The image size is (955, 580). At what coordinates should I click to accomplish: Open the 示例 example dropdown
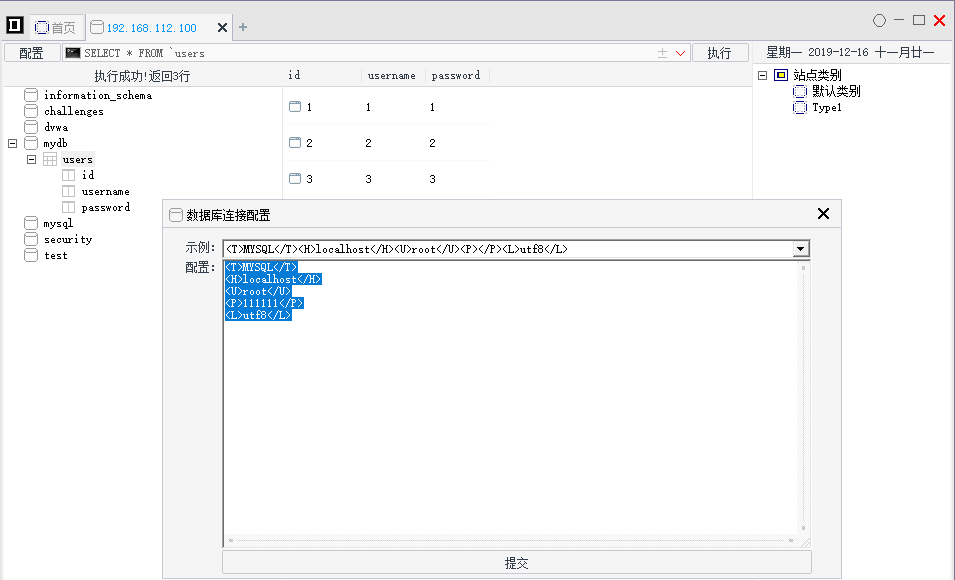click(x=800, y=249)
